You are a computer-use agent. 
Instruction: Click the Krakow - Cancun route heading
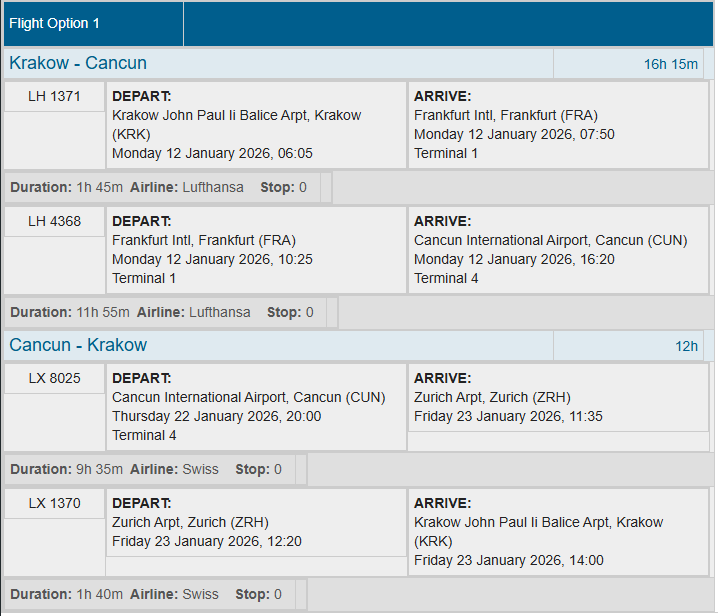pyautogui.click(x=79, y=63)
